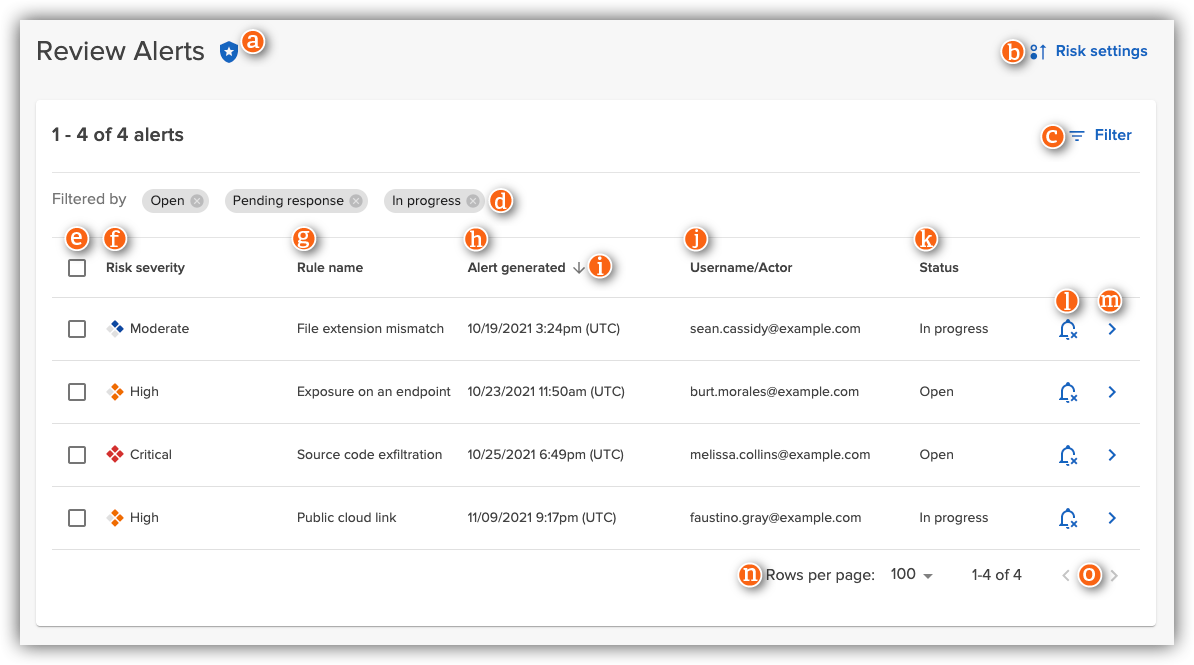This screenshot has height=665, width=1194.
Task: Dismiss the alert bell for sean.cassidy row
Action: click(1068, 329)
